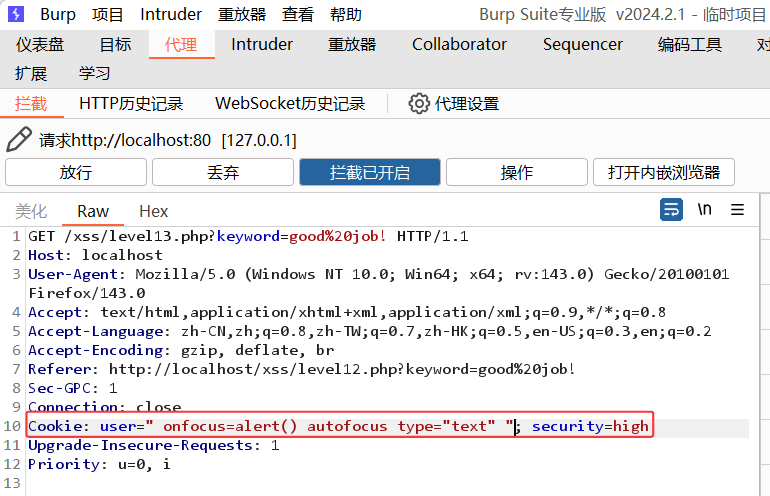Open the 查看 menu
This screenshot has width=770, height=496.
pos(298,14)
